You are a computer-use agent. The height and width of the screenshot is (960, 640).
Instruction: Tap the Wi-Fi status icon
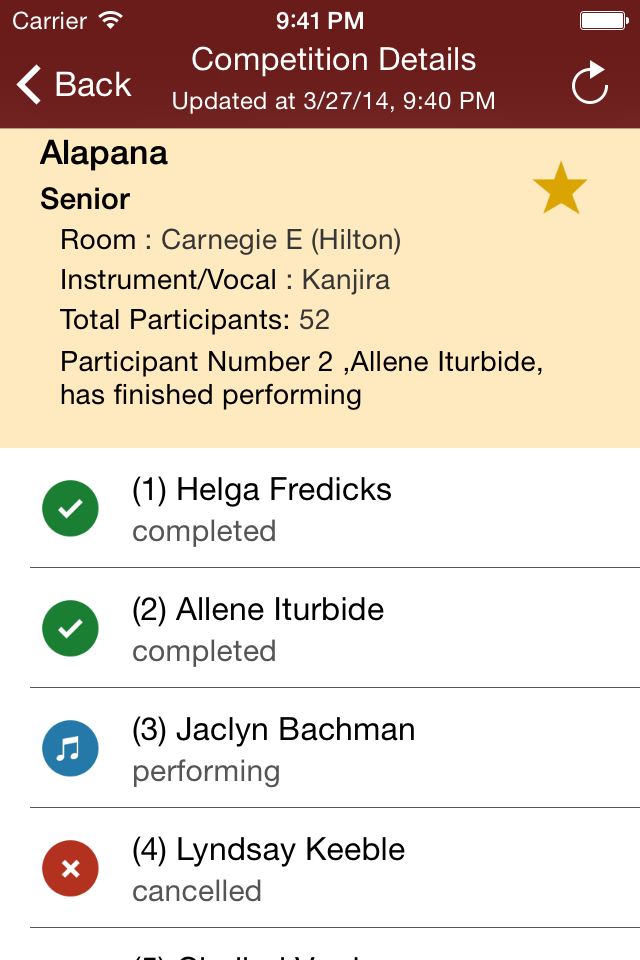point(111,20)
